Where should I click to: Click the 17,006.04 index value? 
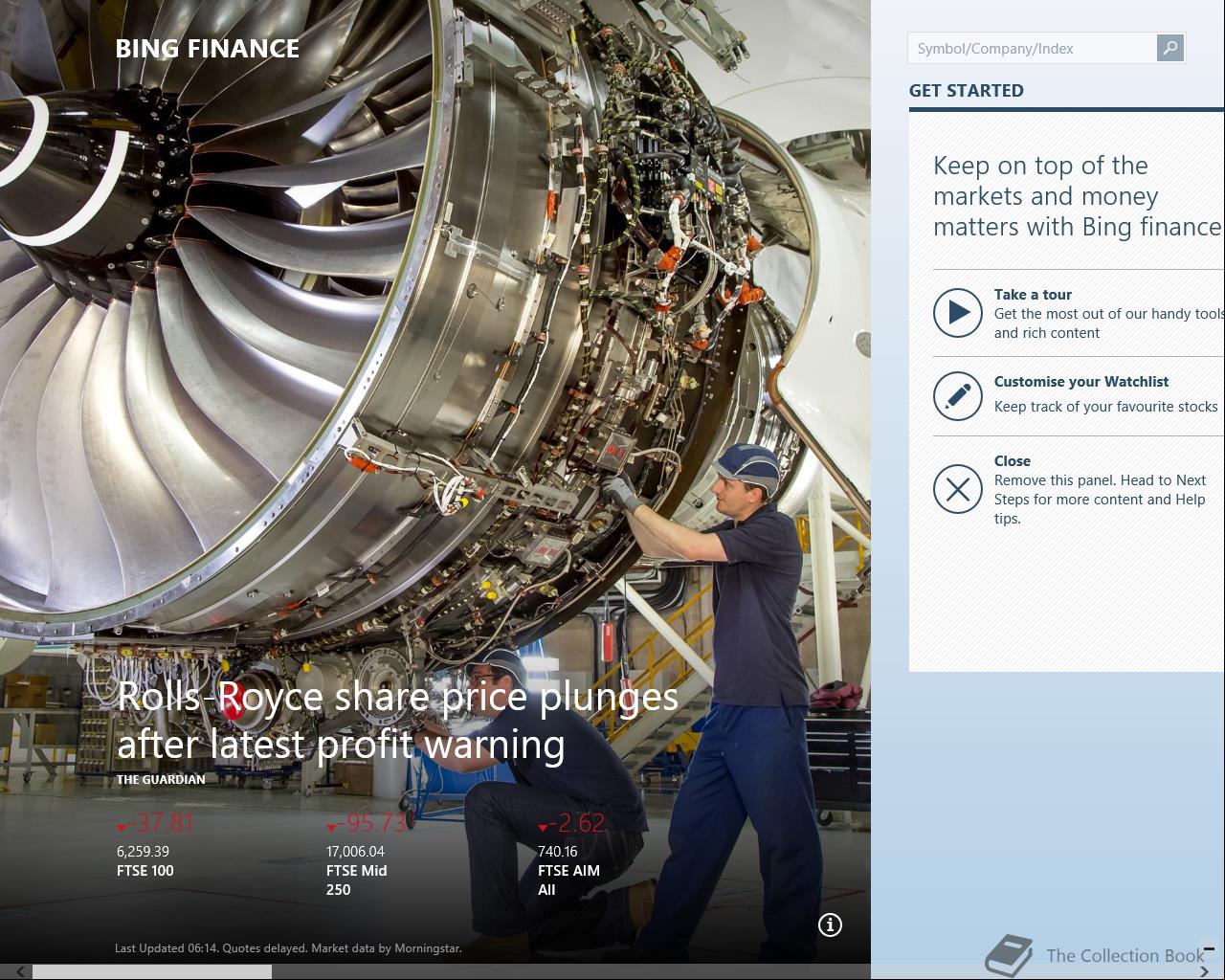tap(355, 852)
